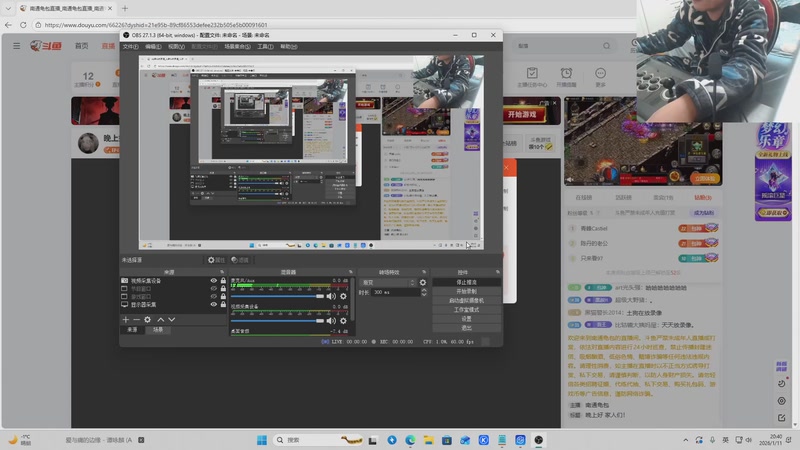The width and height of the screenshot is (800, 450).
Task: Open transition properties gear beside 渐变
Action: click(422, 283)
